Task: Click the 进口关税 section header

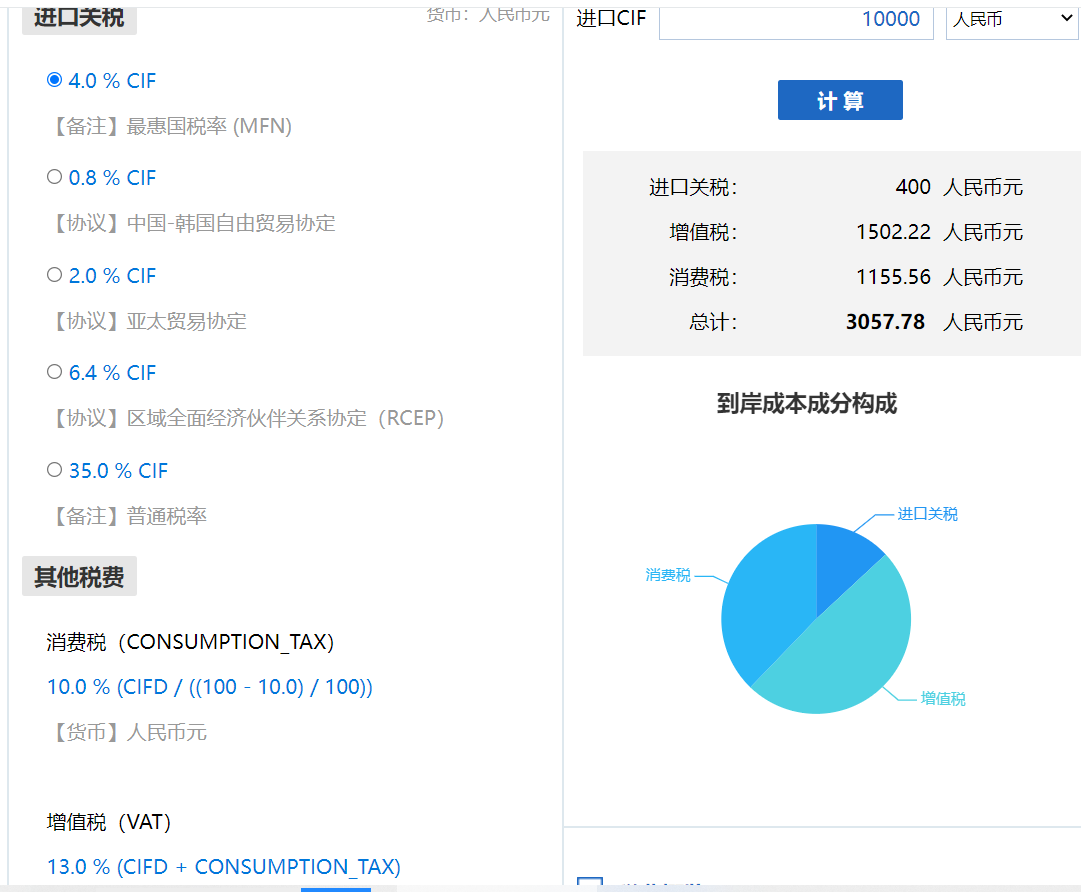Action: pyautogui.click(x=79, y=17)
